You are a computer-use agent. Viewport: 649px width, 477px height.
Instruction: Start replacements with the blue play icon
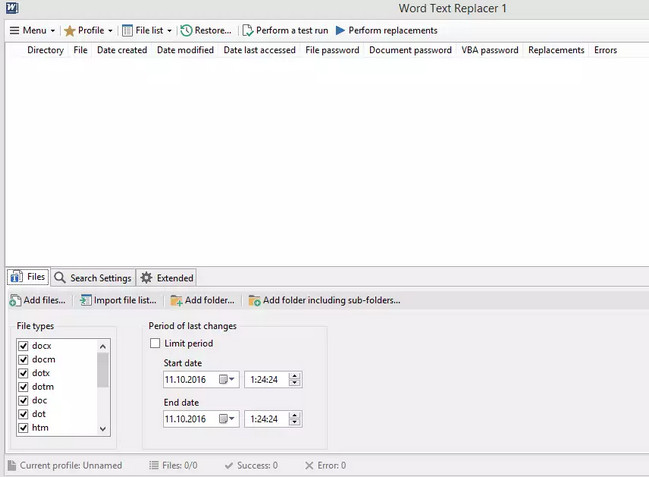click(x=341, y=30)
